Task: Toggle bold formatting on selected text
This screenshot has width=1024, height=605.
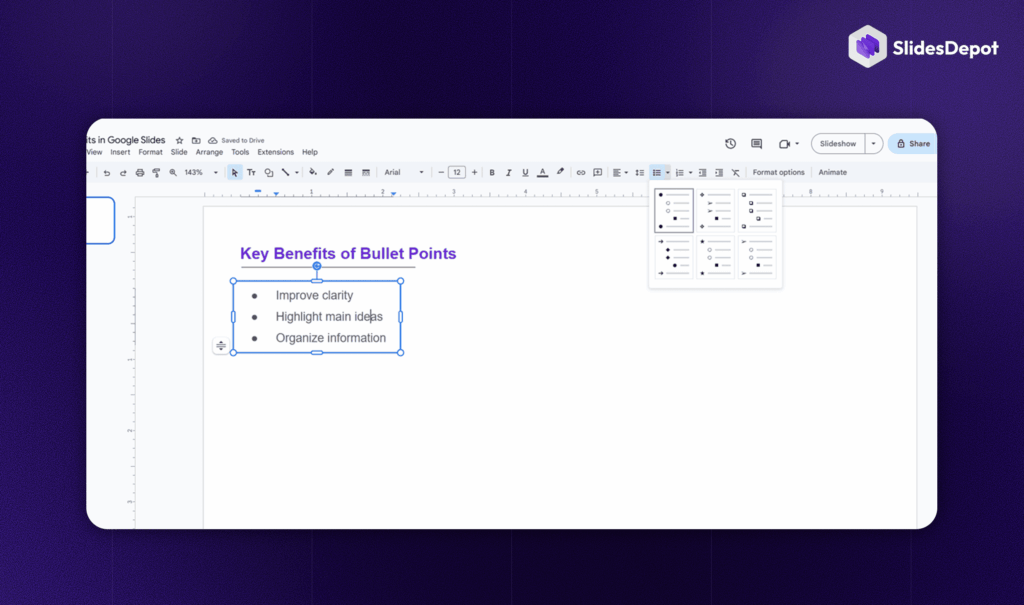Action: pos(492,172)
